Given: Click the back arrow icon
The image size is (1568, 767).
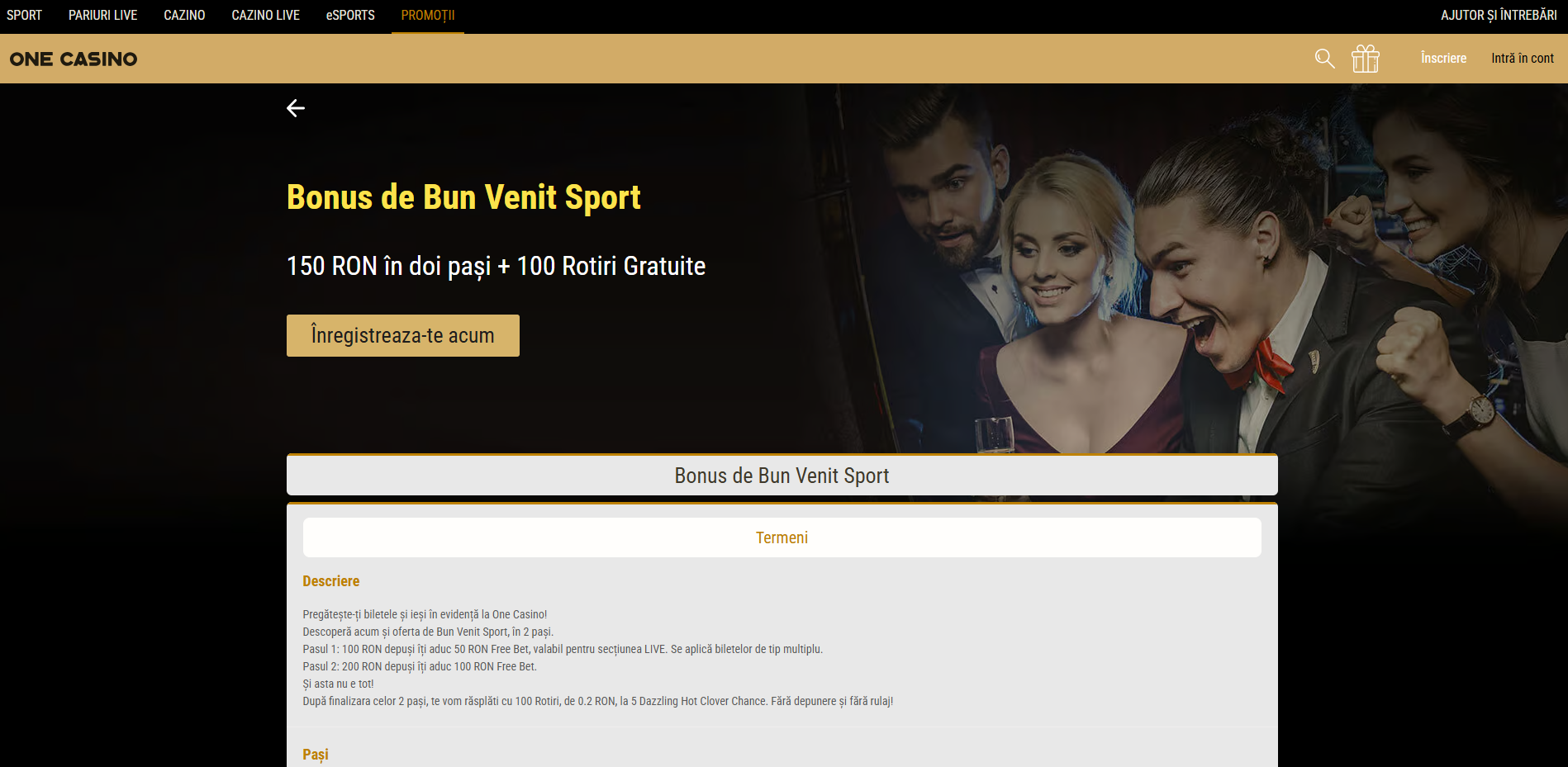Looking at the screenshot, I should point(296,108).
